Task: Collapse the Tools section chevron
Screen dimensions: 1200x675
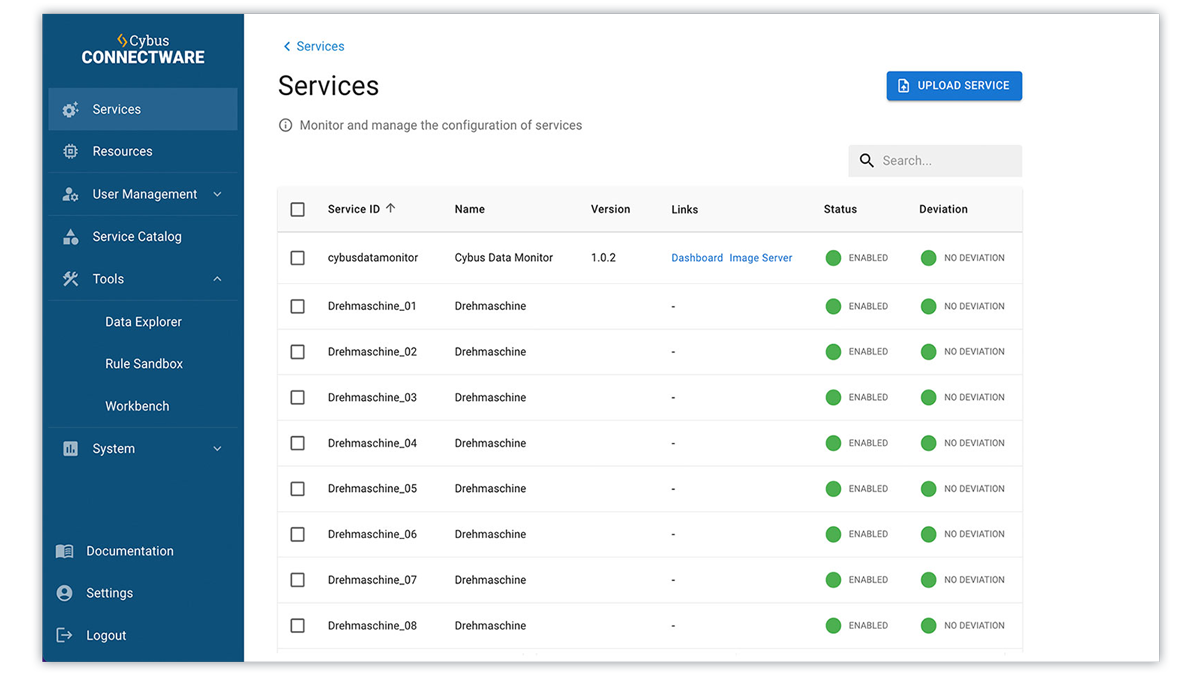Action: (217, 279)
